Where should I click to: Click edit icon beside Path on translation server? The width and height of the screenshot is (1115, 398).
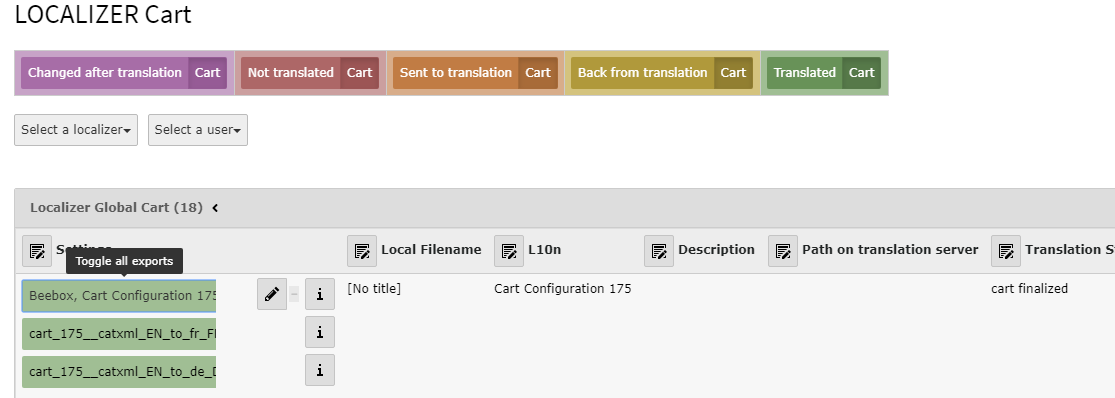tap(783, 251)
